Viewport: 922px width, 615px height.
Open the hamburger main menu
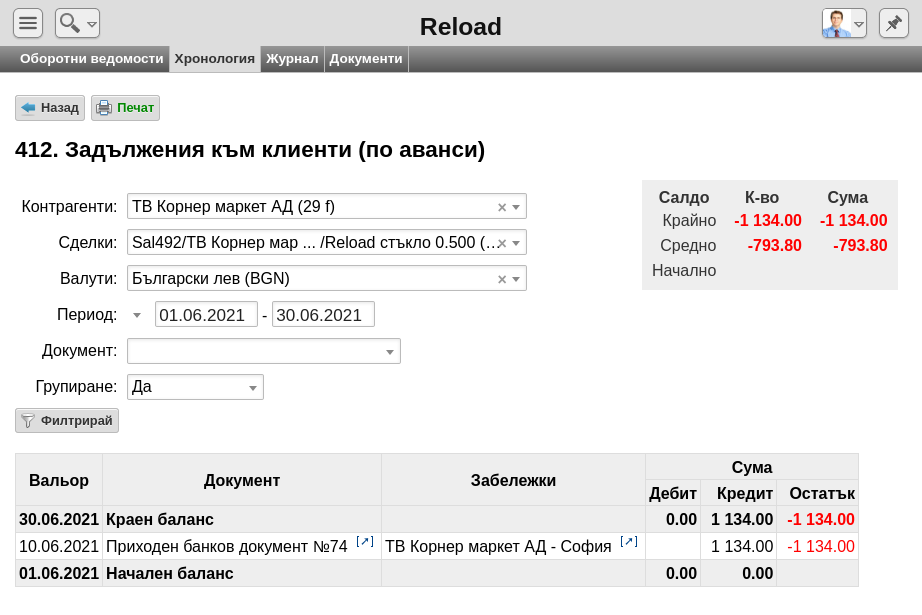(28, 24)
